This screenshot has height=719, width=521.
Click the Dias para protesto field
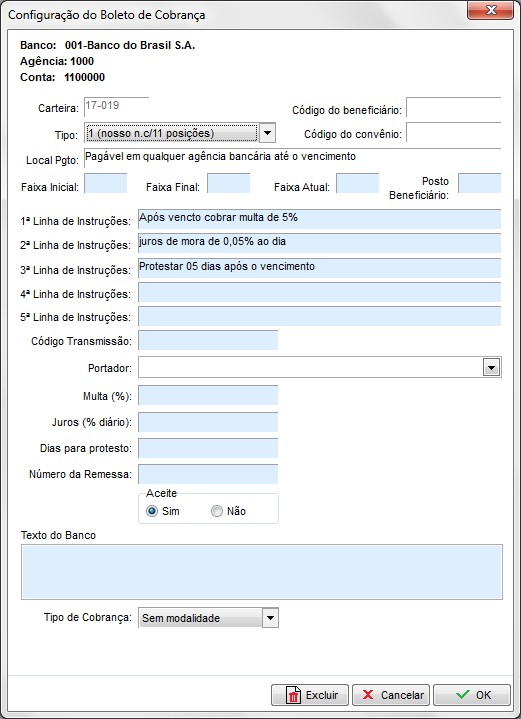pos(208,448)
